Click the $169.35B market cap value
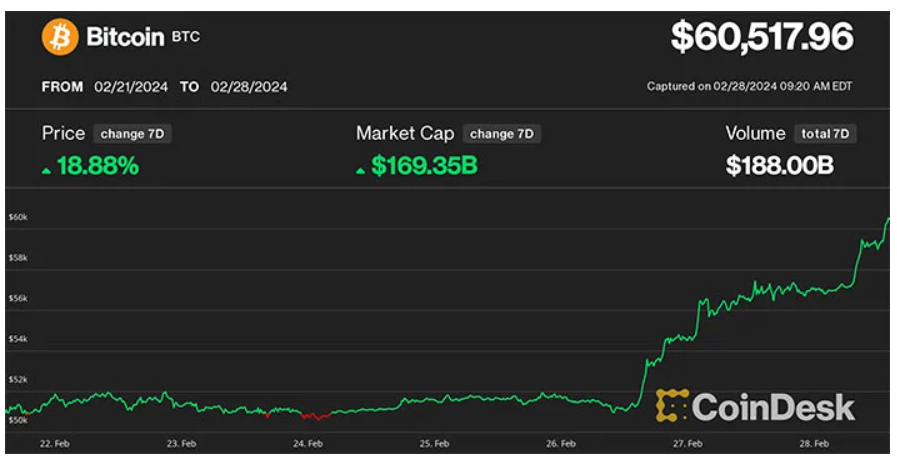 pos(424,166)
